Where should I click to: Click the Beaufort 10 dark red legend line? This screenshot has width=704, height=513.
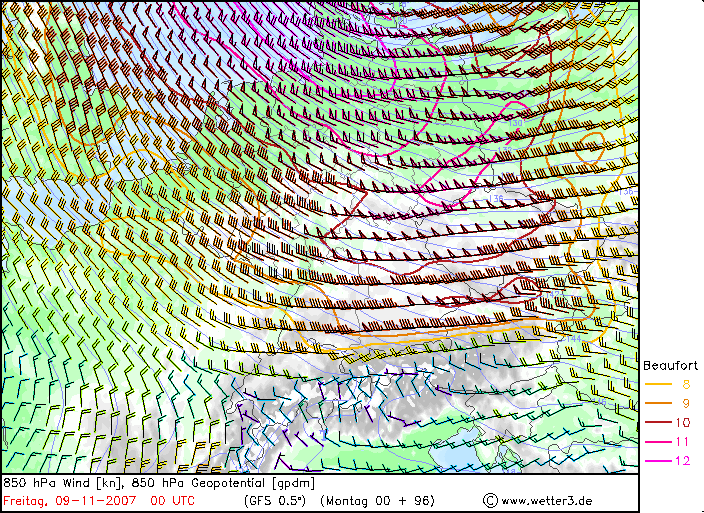(x=657, y=422)
